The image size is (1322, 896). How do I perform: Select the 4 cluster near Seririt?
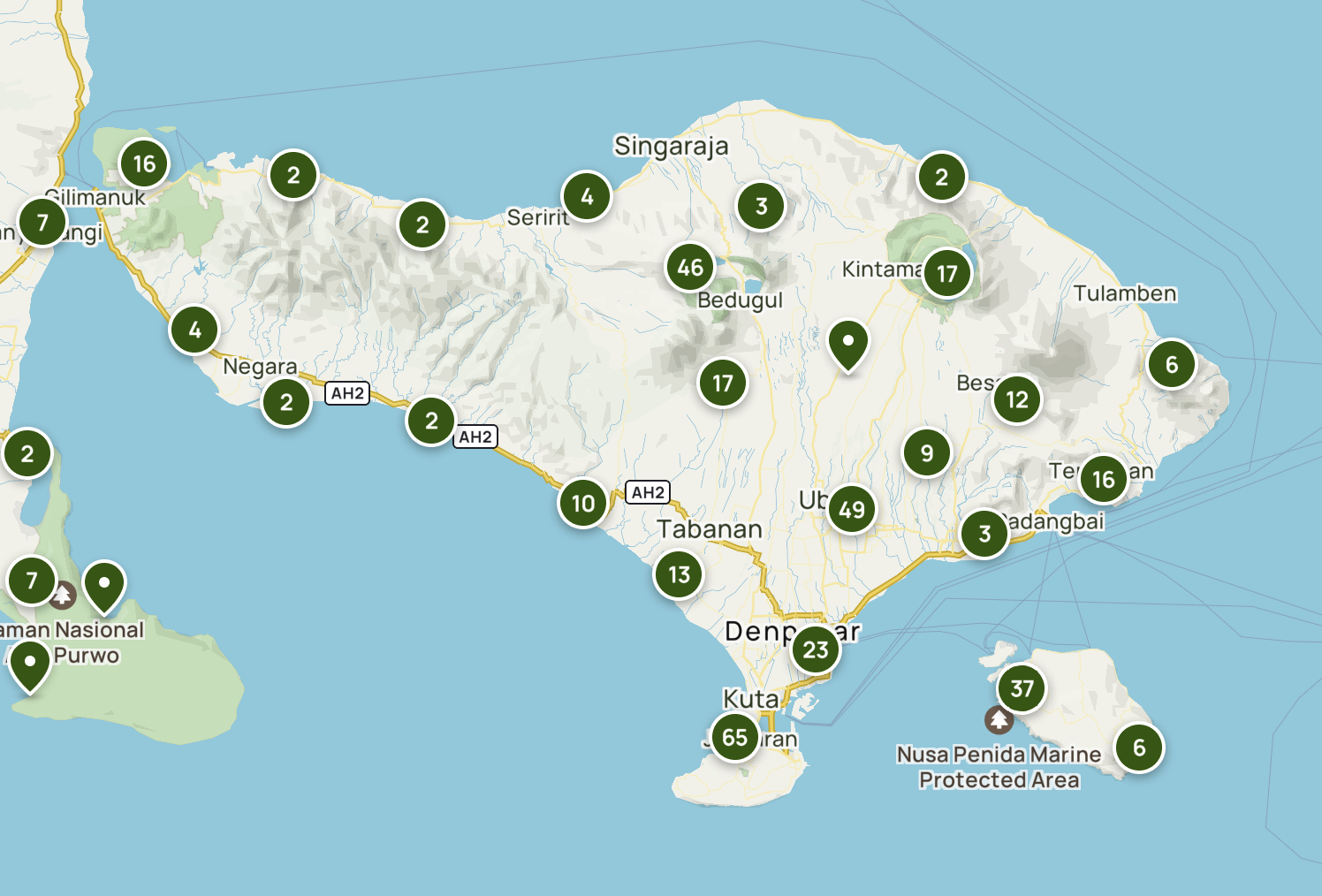pos(587,196)
